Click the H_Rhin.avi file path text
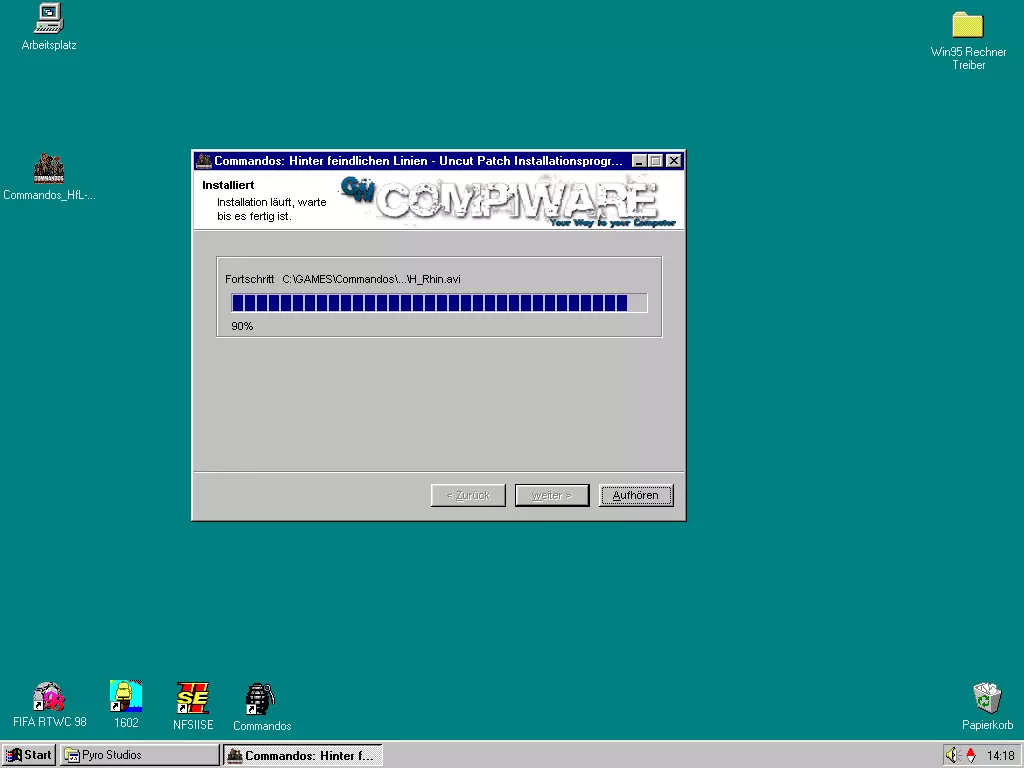 click(x=371, y=279)
